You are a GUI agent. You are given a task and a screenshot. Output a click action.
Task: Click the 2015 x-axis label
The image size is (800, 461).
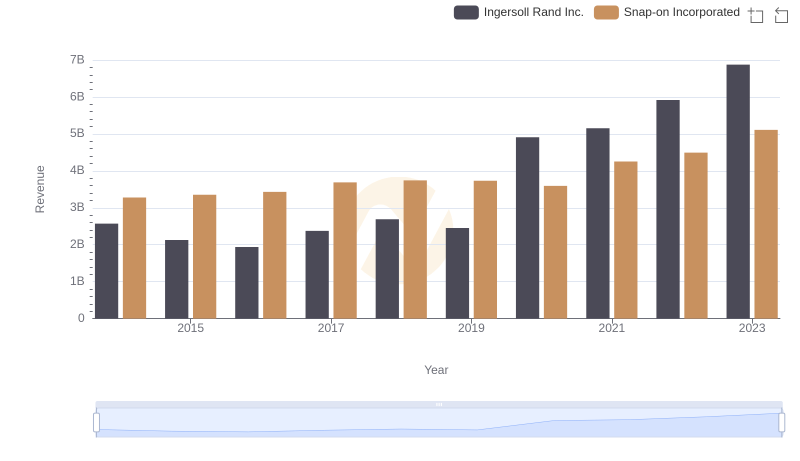tap(190, 328)
